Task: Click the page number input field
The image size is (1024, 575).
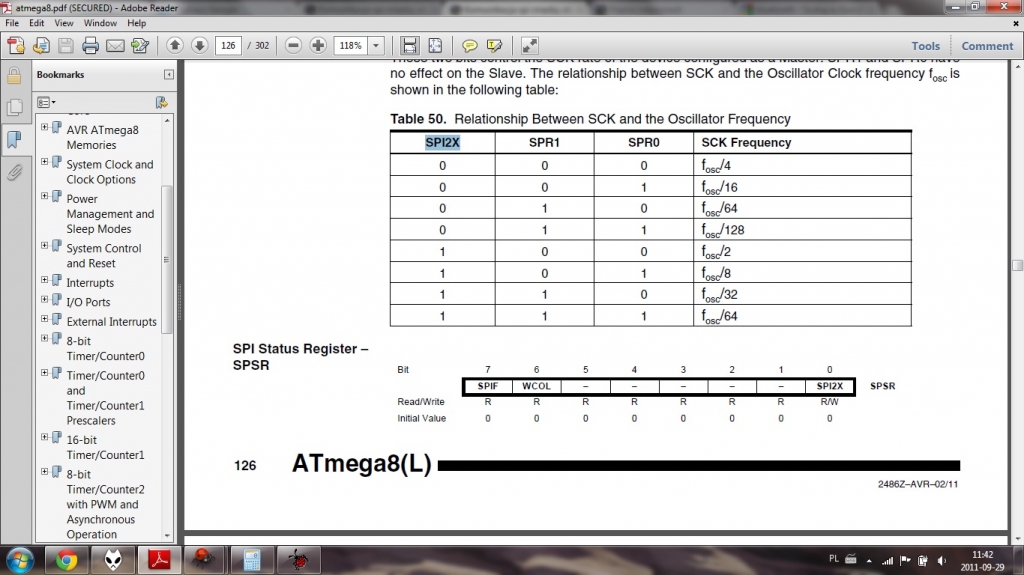Action: tap(228, 45)
